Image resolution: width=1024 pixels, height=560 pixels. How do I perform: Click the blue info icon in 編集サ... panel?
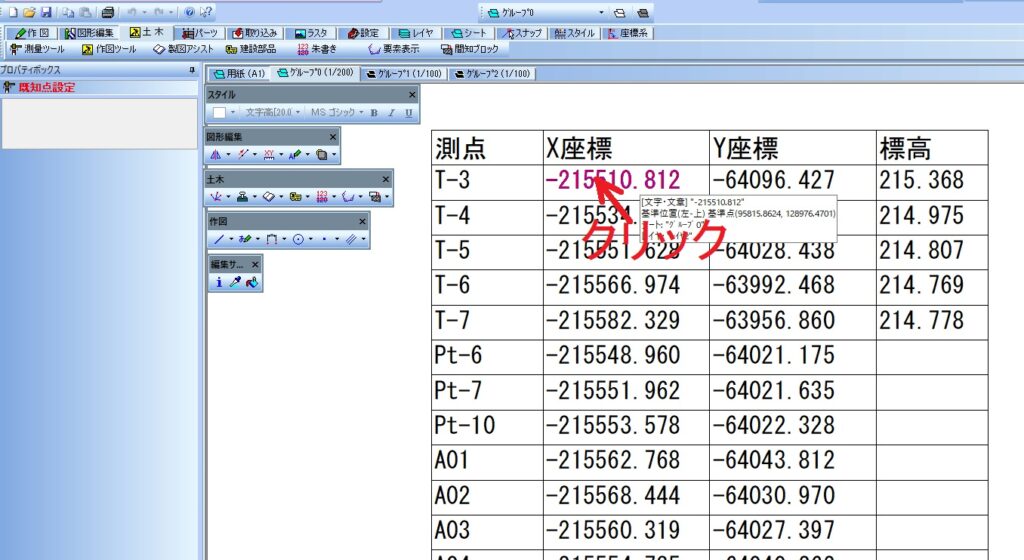(219, 283)
